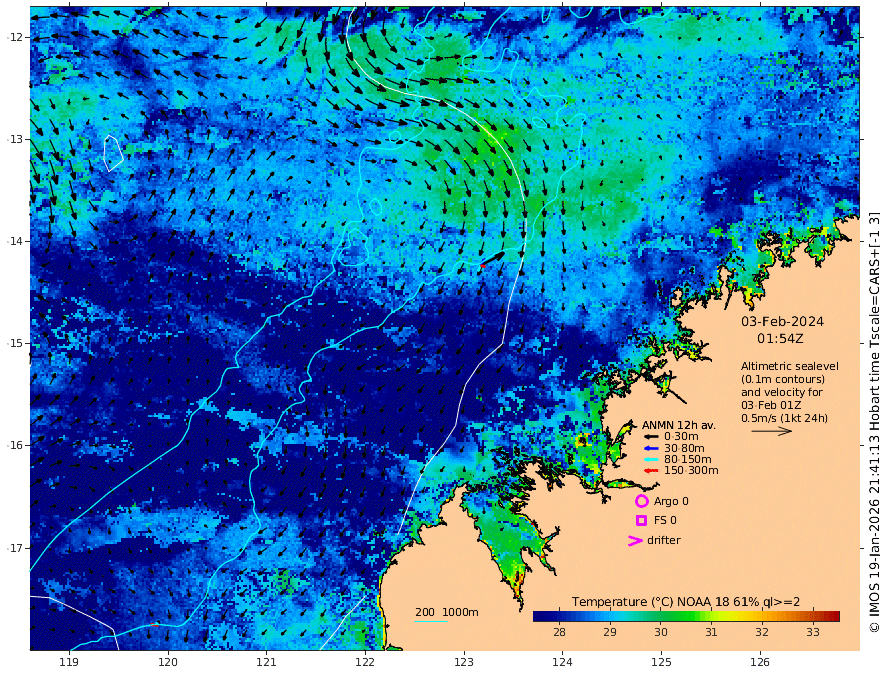The image size is (880, 680).
Task: Click the latitude axis label -14
Action: click(x=15, y=241)
